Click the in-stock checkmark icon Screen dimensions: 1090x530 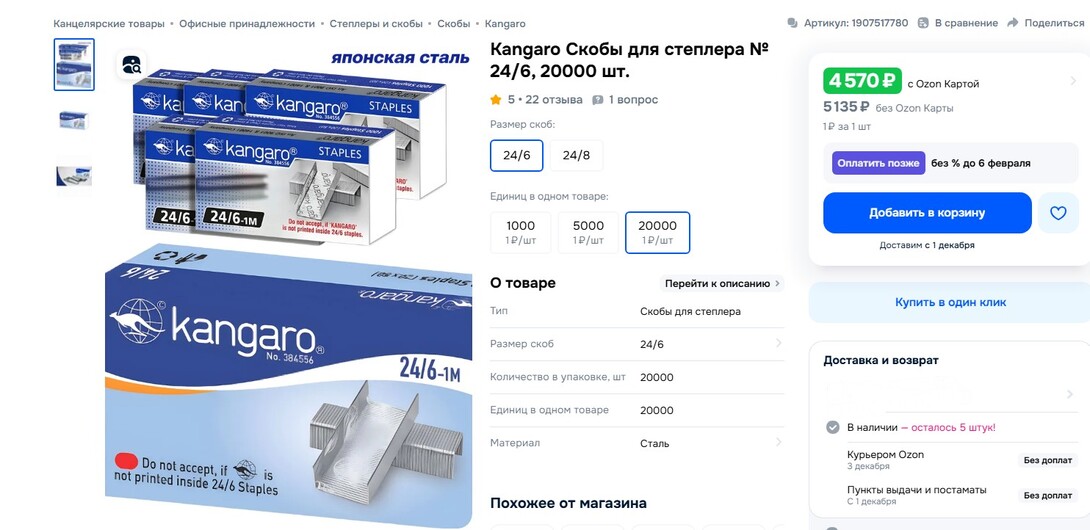(x=832, y=427)
